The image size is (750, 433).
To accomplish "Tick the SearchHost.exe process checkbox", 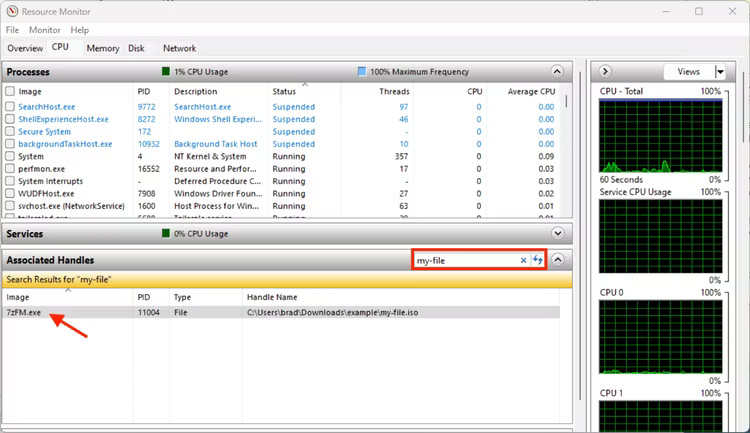I will [10, 107].
